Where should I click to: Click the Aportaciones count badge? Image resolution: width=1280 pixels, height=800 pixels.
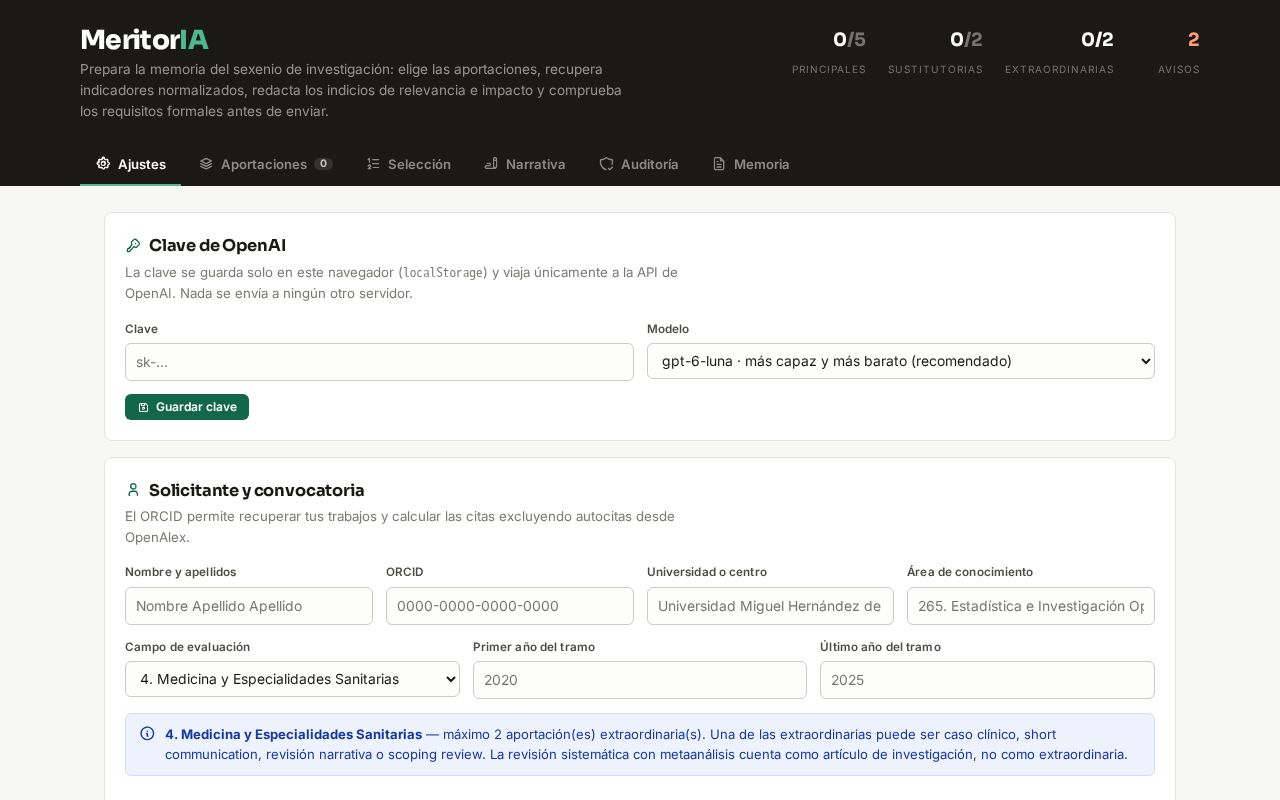coord(323,164)
